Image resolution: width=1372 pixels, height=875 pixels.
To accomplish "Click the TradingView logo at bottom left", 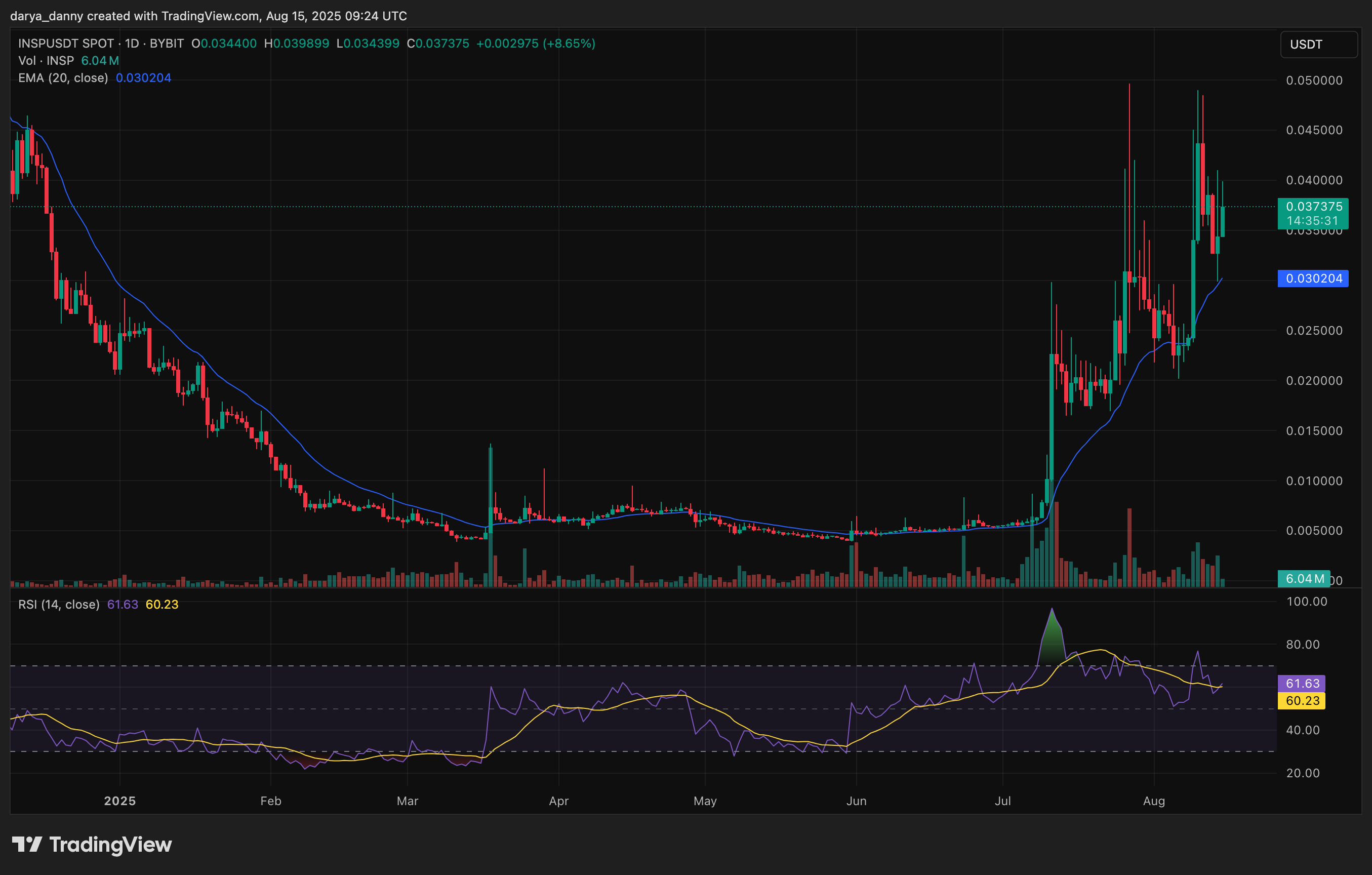I will 91,845.
